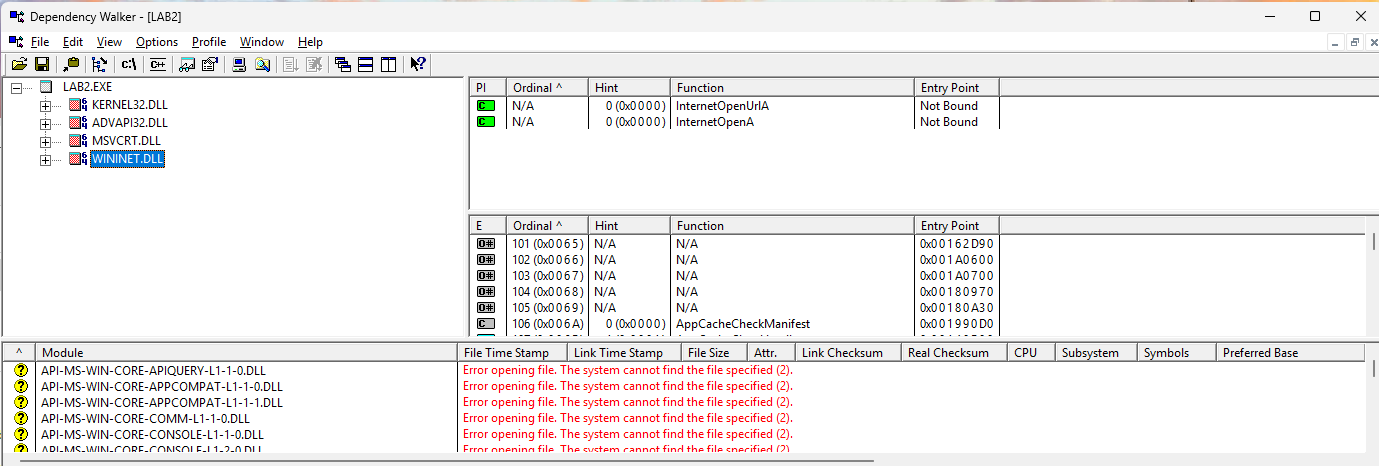Expand the ADVAPI32.DLL tree node

point(45,124)
